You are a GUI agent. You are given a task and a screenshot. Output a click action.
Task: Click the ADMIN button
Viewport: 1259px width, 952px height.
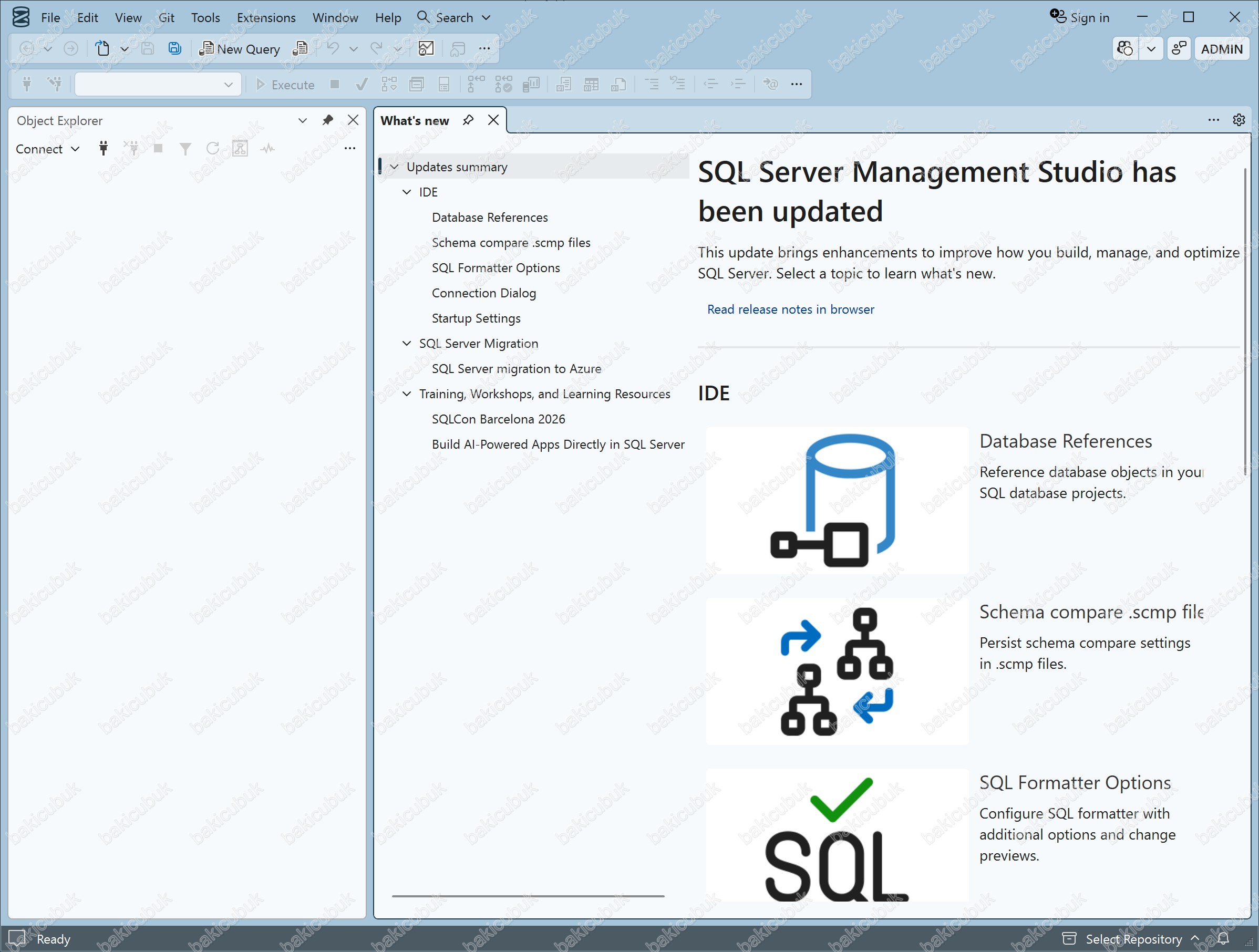coord(1222,49)
